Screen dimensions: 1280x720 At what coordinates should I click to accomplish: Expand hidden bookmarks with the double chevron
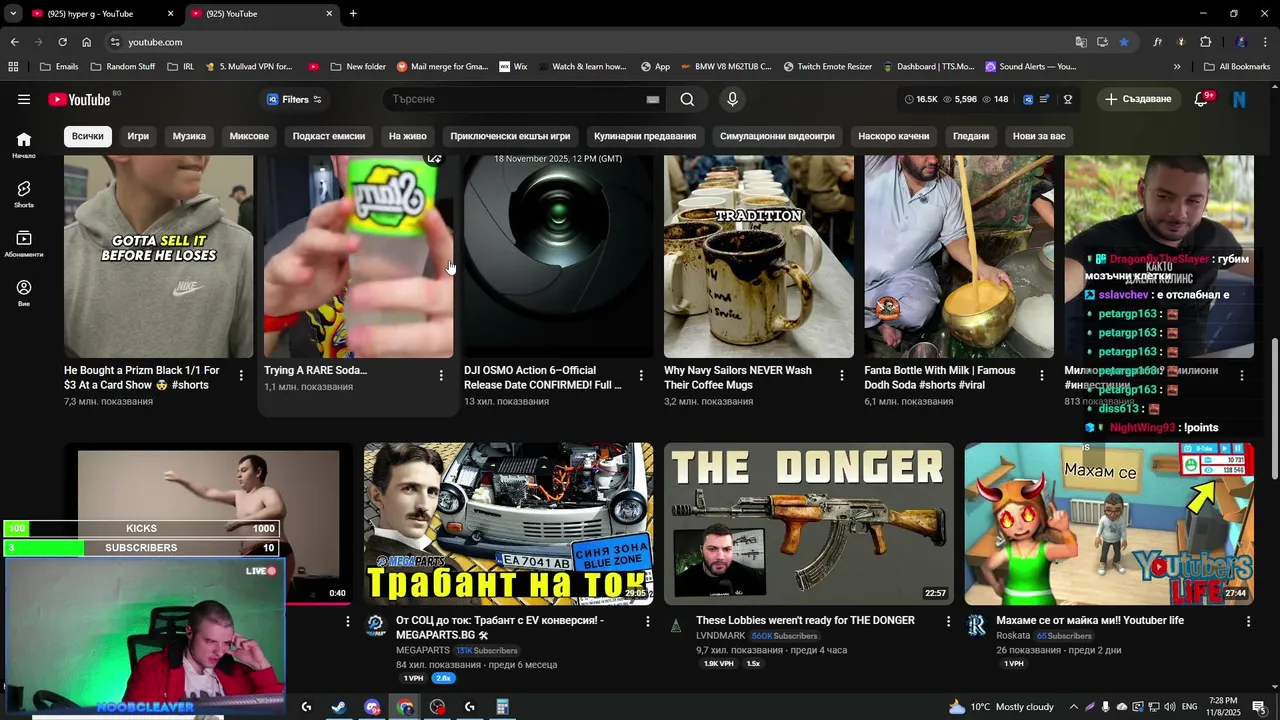click(1177, 67)
